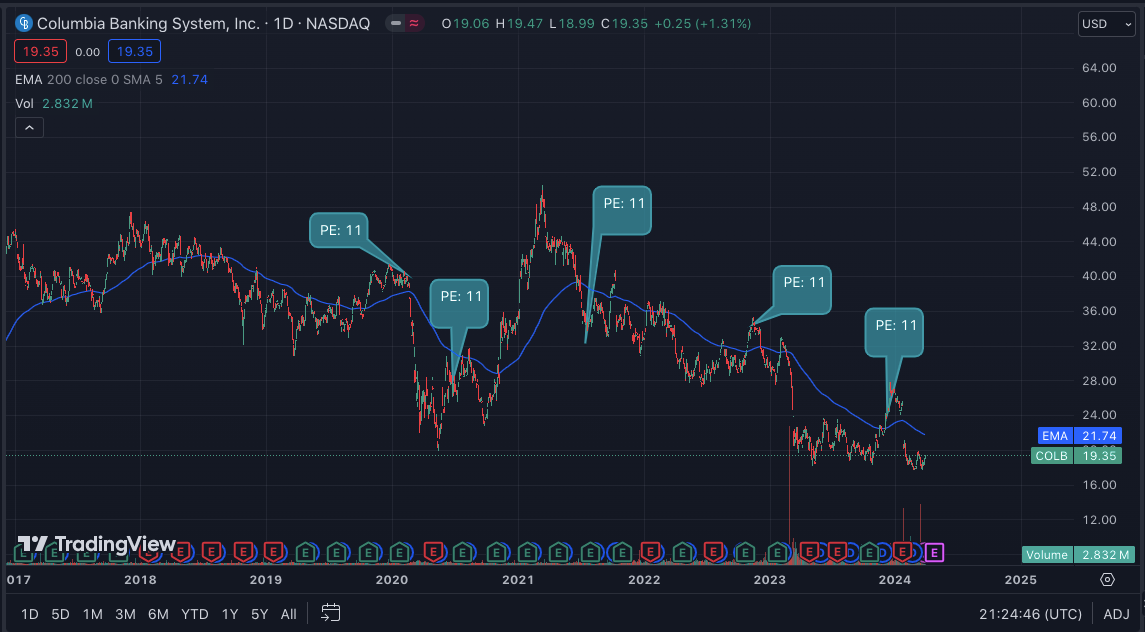Open the go-to-date calendar icon
The width and height of the screenshot is (1145, 632).
[331, 612]
